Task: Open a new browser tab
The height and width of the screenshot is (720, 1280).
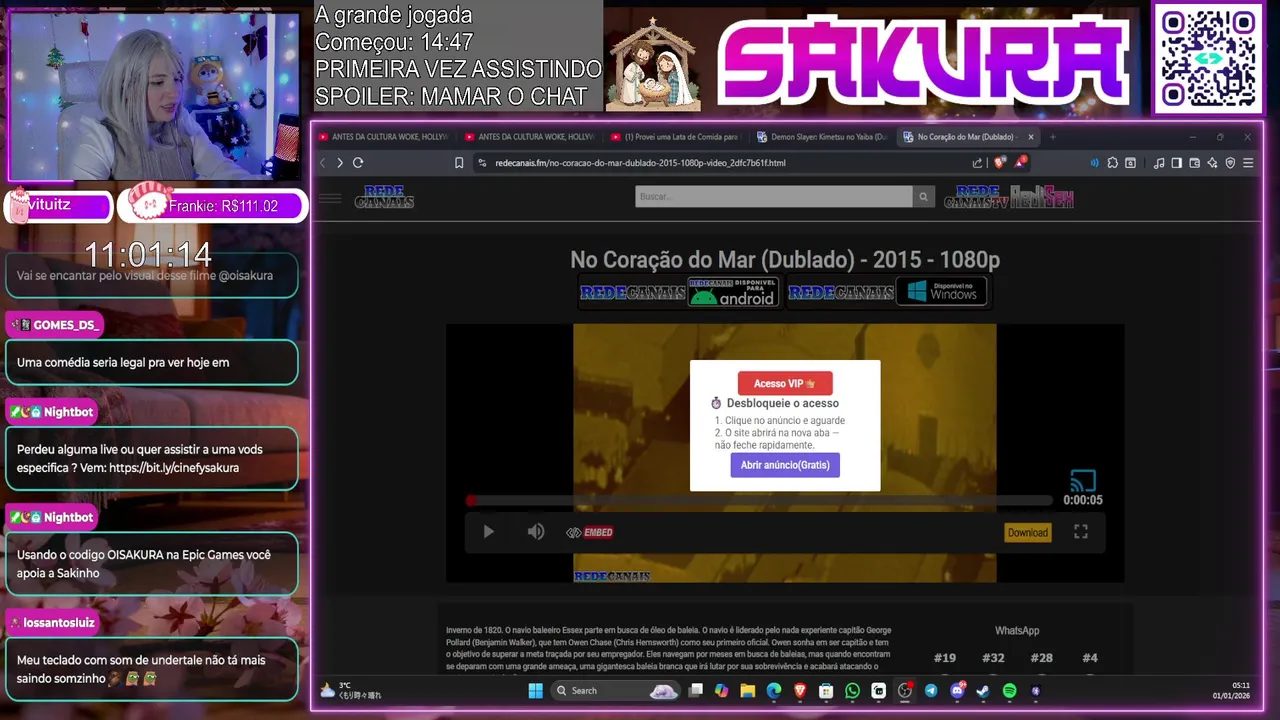Action: click(x=1053, y=137)
